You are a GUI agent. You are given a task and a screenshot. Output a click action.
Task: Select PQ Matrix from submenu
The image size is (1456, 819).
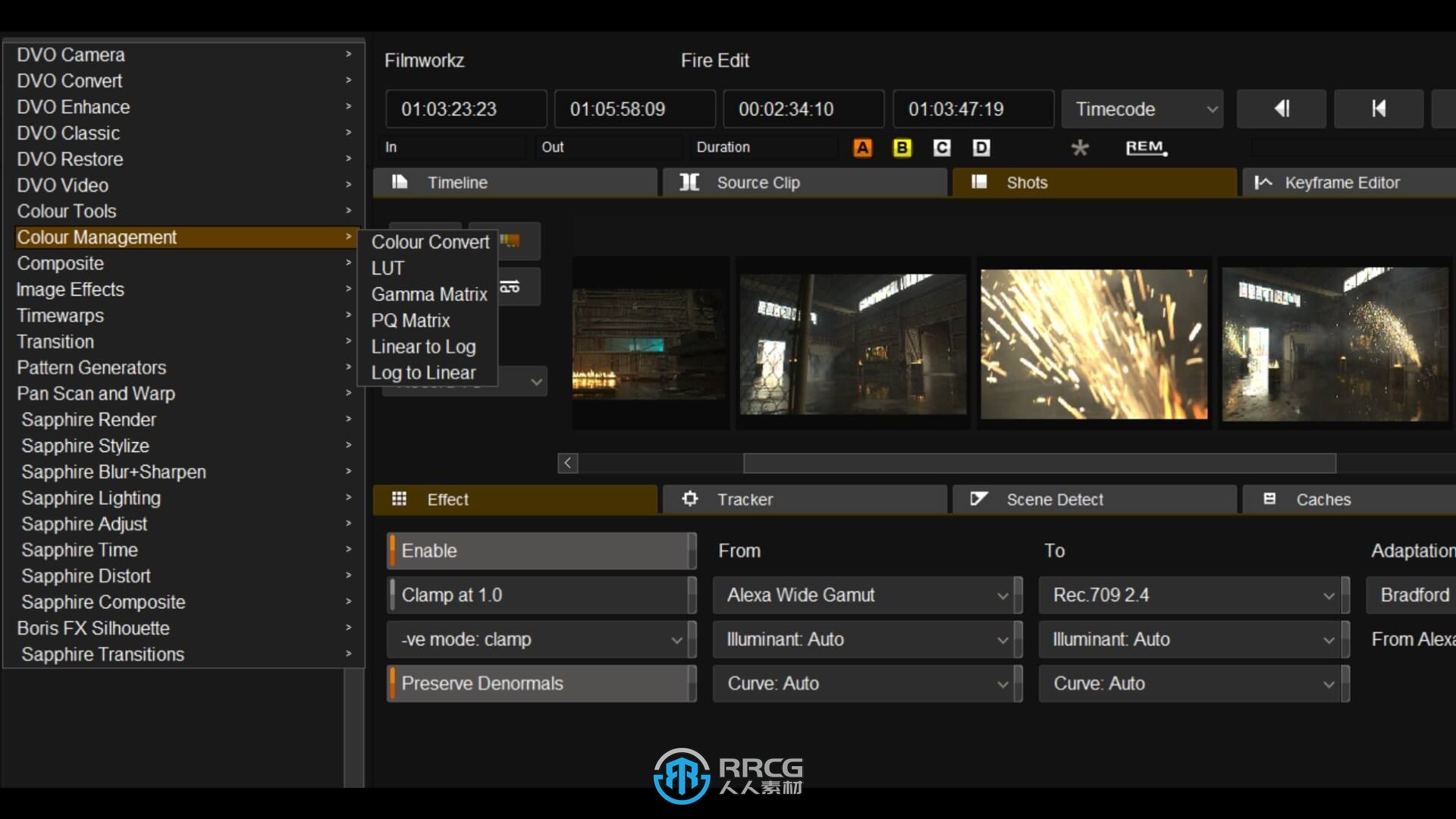point(429,321)
